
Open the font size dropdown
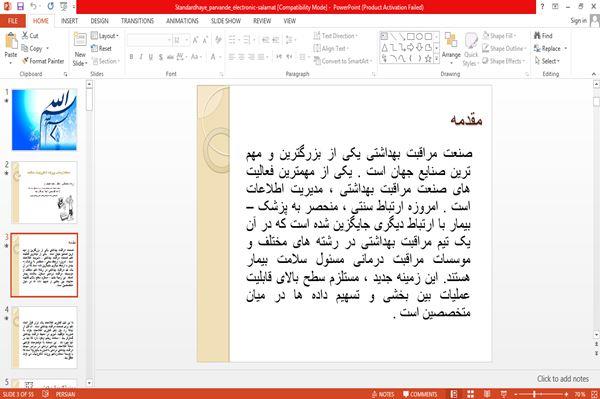click(187, 40)
